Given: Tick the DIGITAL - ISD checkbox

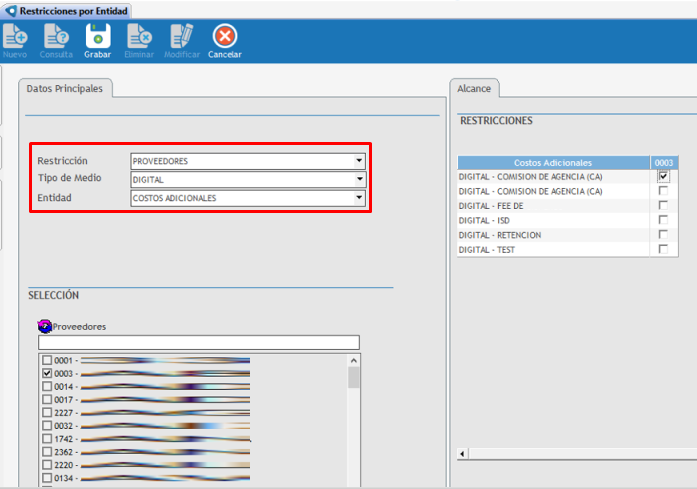Looking at the screenshot, I should (663, 220).
